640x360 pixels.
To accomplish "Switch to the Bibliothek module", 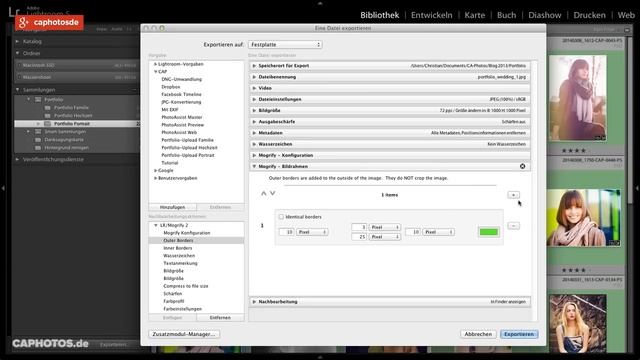I will 380,15.
